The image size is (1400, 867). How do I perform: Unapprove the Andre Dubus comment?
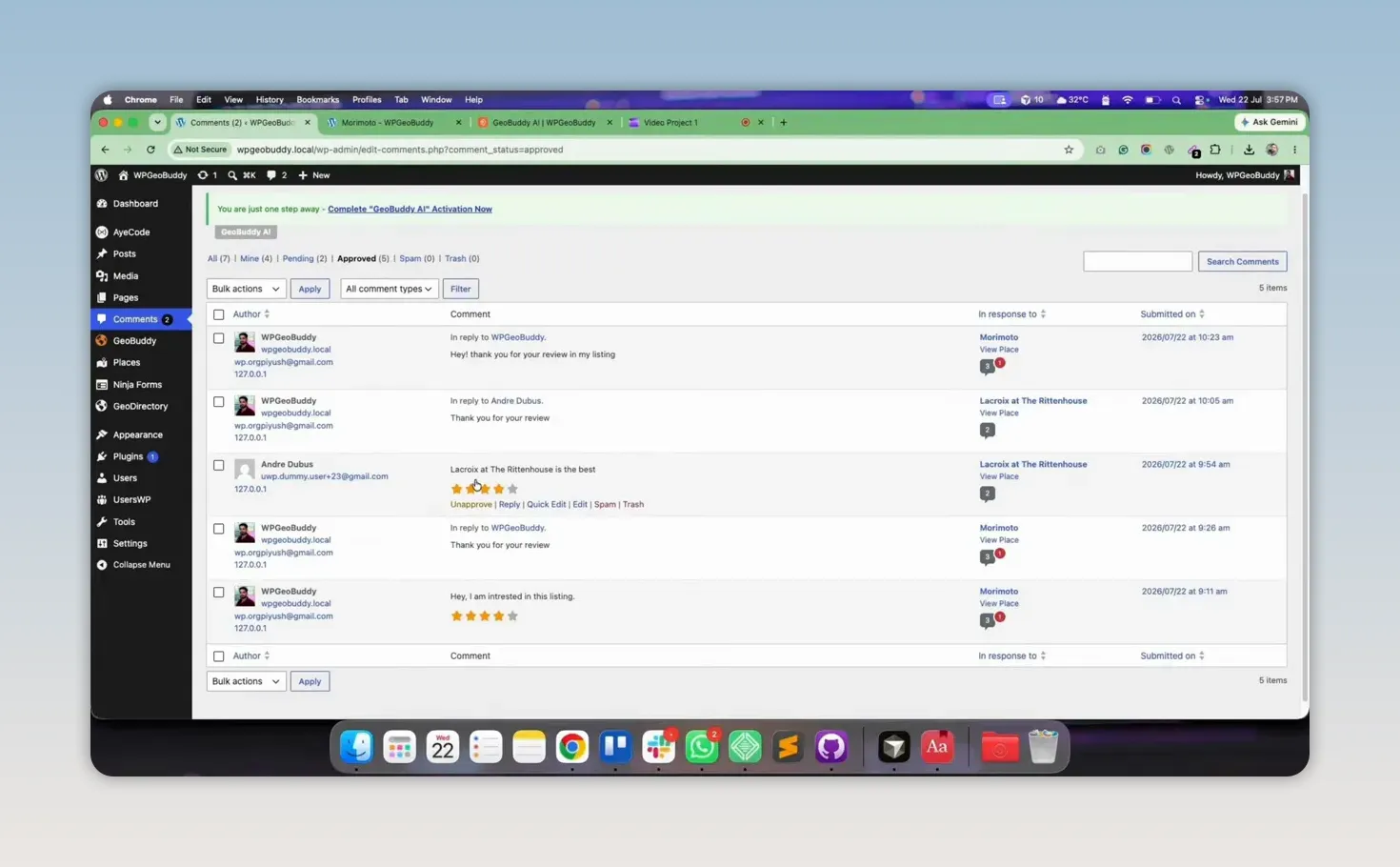[470, 505]
